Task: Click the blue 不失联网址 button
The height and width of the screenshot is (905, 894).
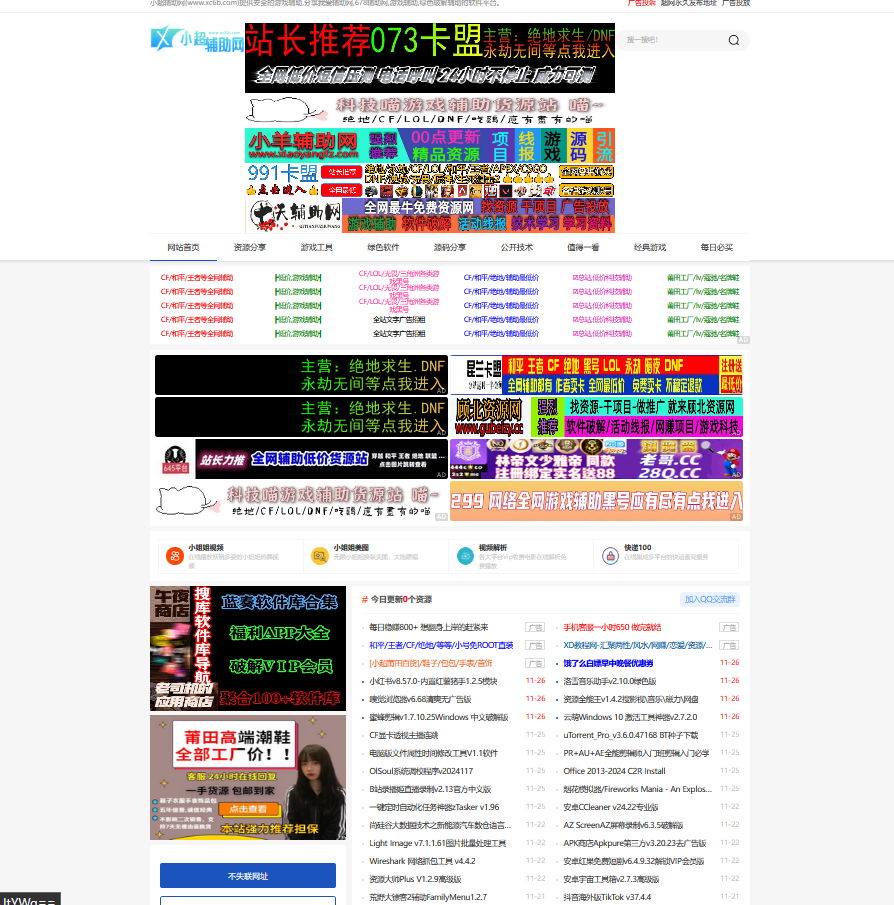Action: (x=248, y=876)
